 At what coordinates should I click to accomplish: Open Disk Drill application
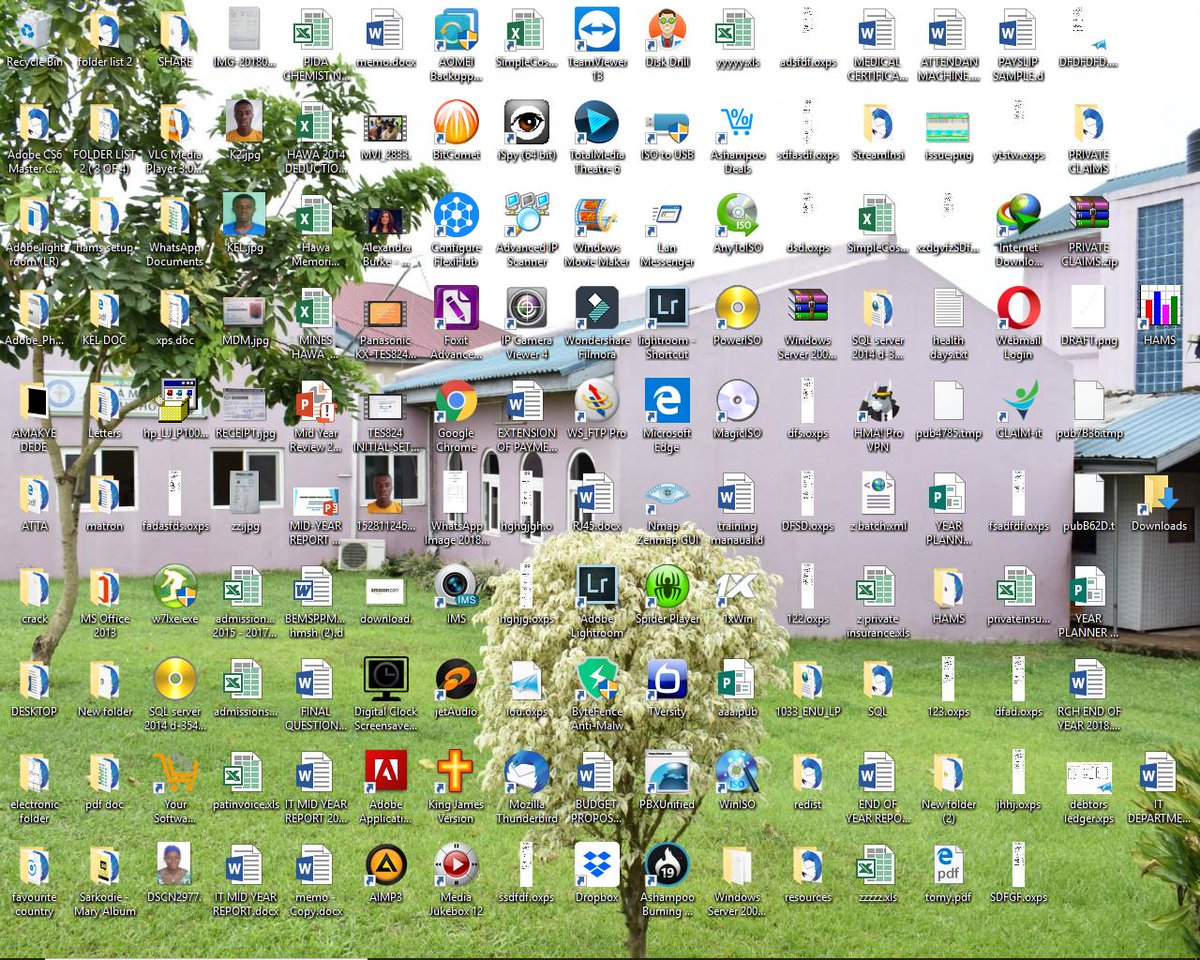coord(667,30)
